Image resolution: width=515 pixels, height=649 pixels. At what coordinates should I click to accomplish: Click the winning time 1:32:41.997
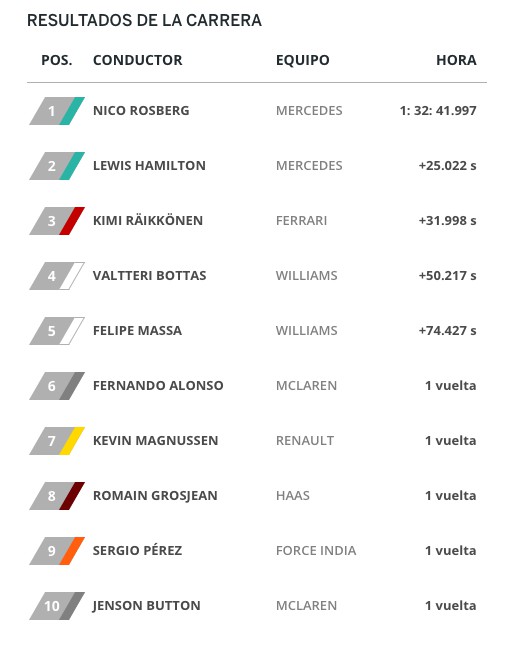[x=438, y=111]
